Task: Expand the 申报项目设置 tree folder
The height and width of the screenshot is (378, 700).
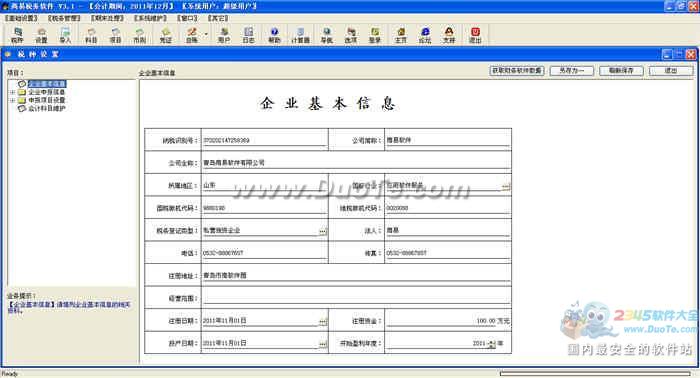Action: tap(12, 100)
